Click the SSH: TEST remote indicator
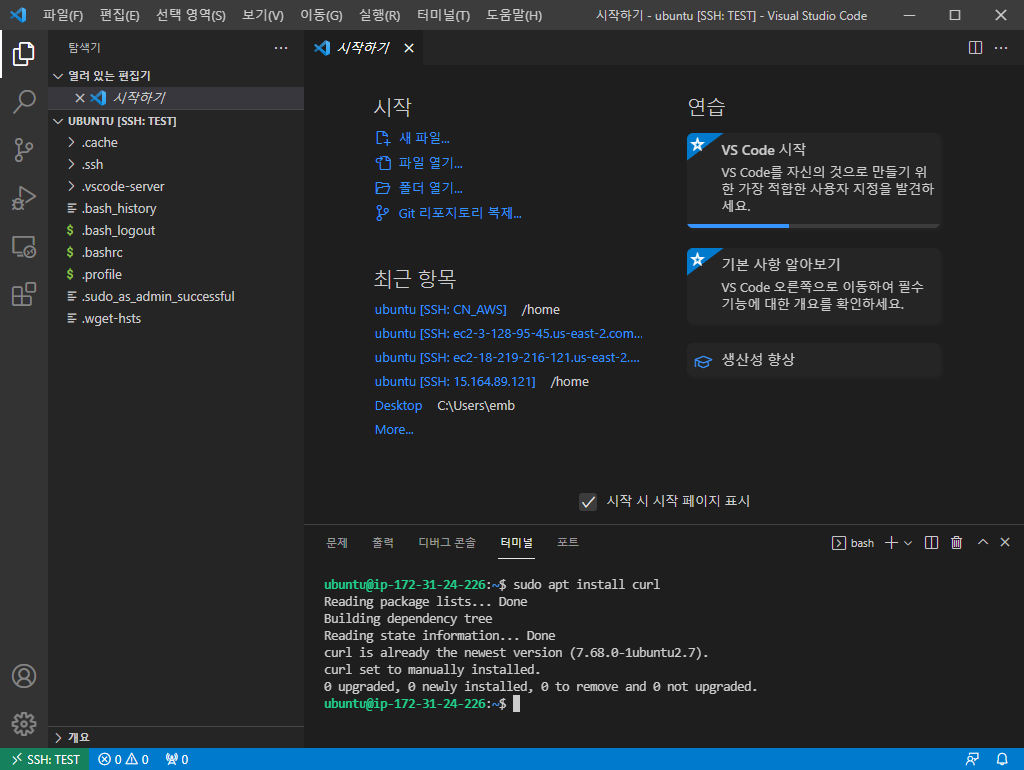The image size is (1024, 770). point(45,759)
